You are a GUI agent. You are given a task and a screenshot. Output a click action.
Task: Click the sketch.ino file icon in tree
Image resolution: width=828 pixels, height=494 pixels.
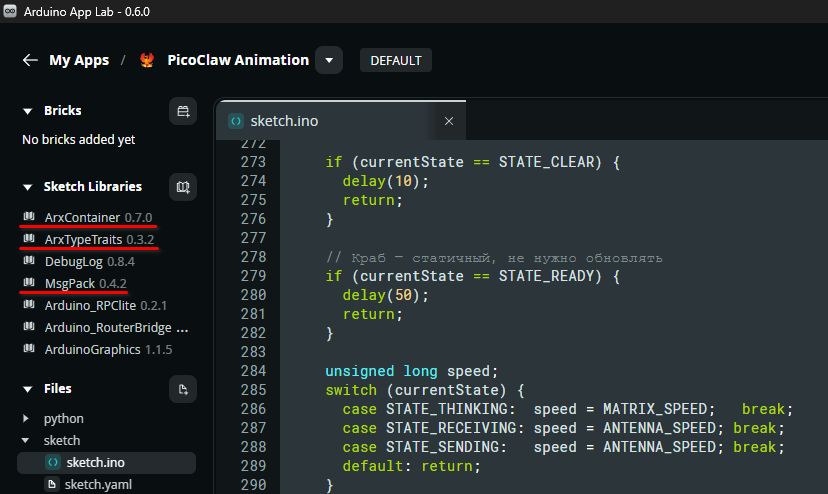pyautogui.click(x=53, y=462)
